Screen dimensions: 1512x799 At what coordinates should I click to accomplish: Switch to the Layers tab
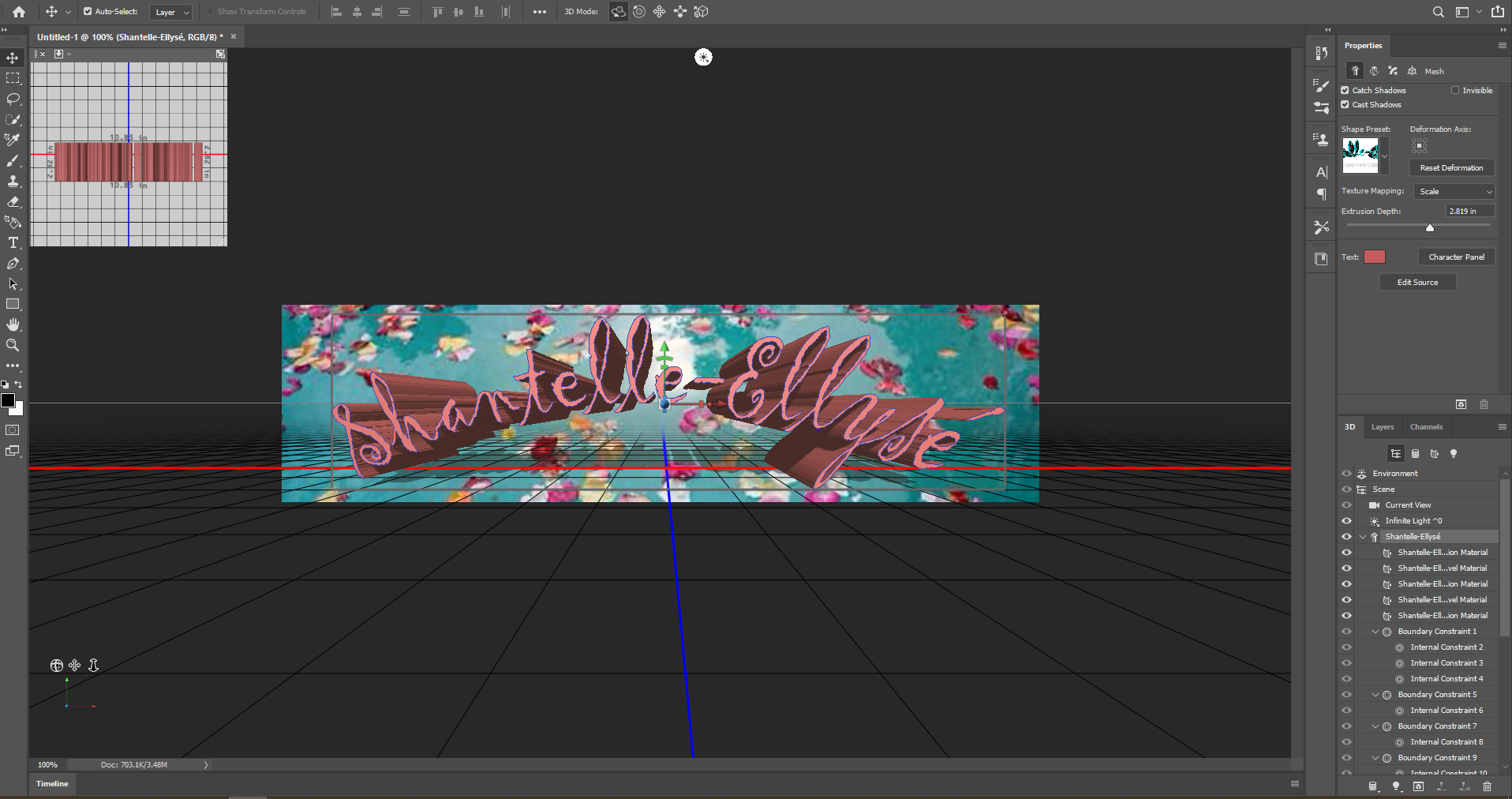(1382, 427)
